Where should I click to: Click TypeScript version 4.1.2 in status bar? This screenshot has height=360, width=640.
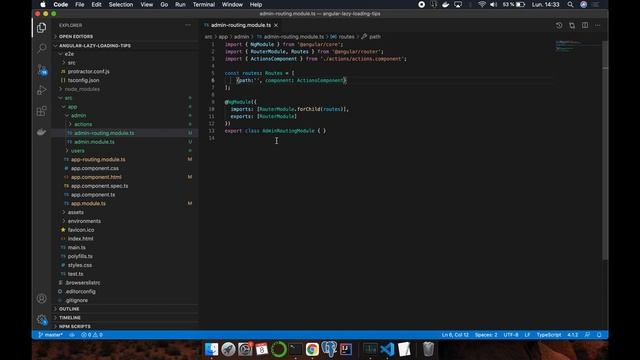(x=572, y=335)
